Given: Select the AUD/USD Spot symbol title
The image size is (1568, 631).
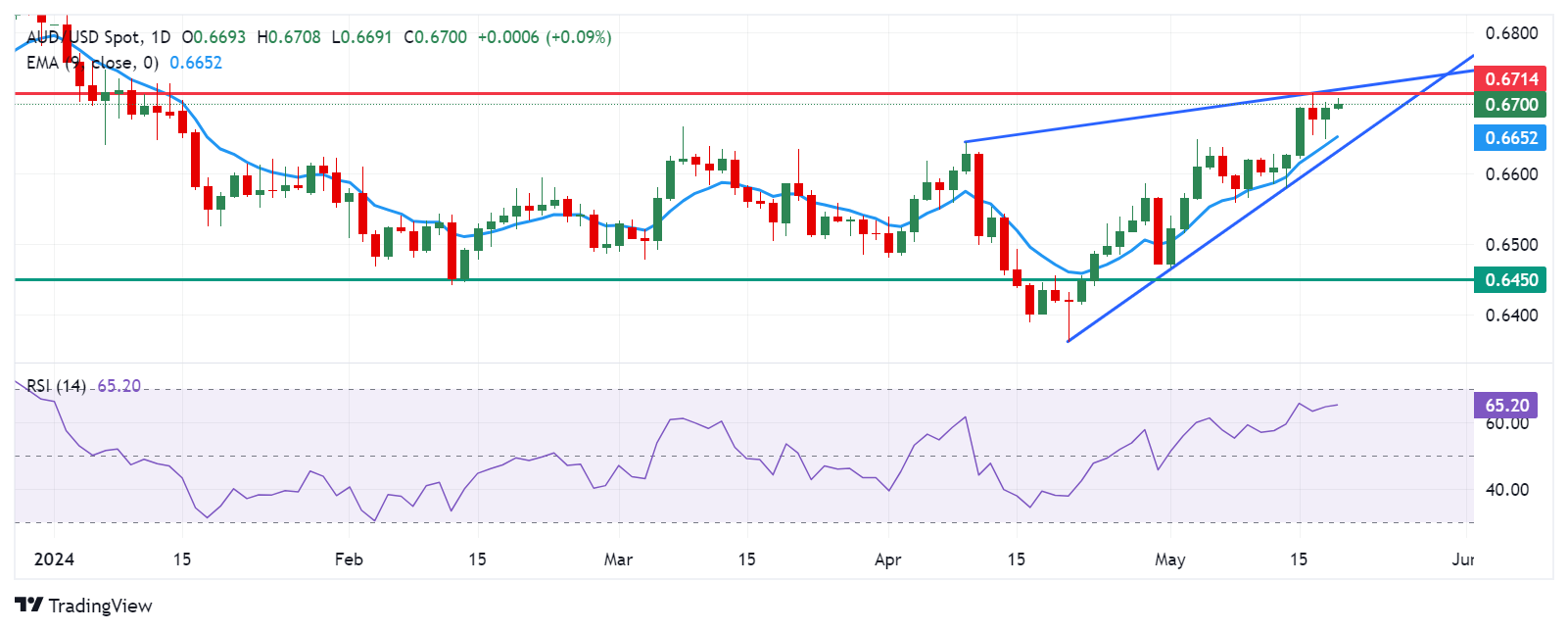Looking at the screenshot, I should (x=98, y=37).
